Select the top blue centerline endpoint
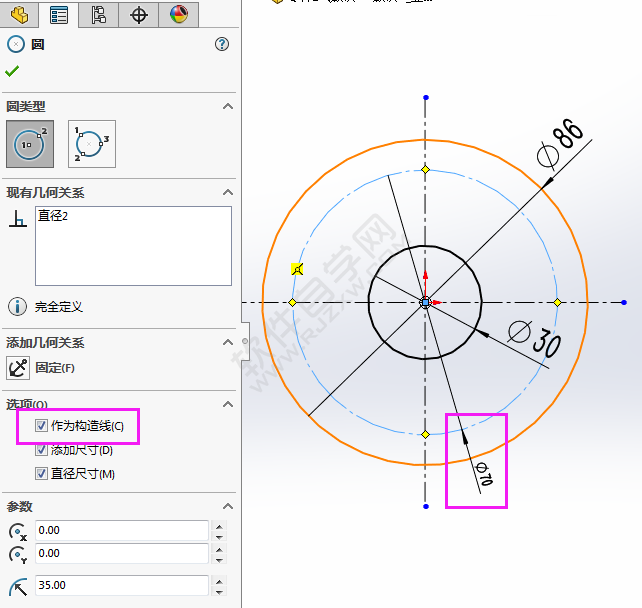The width and height of the screenshot is (642, 608). [x=426, y=97]
